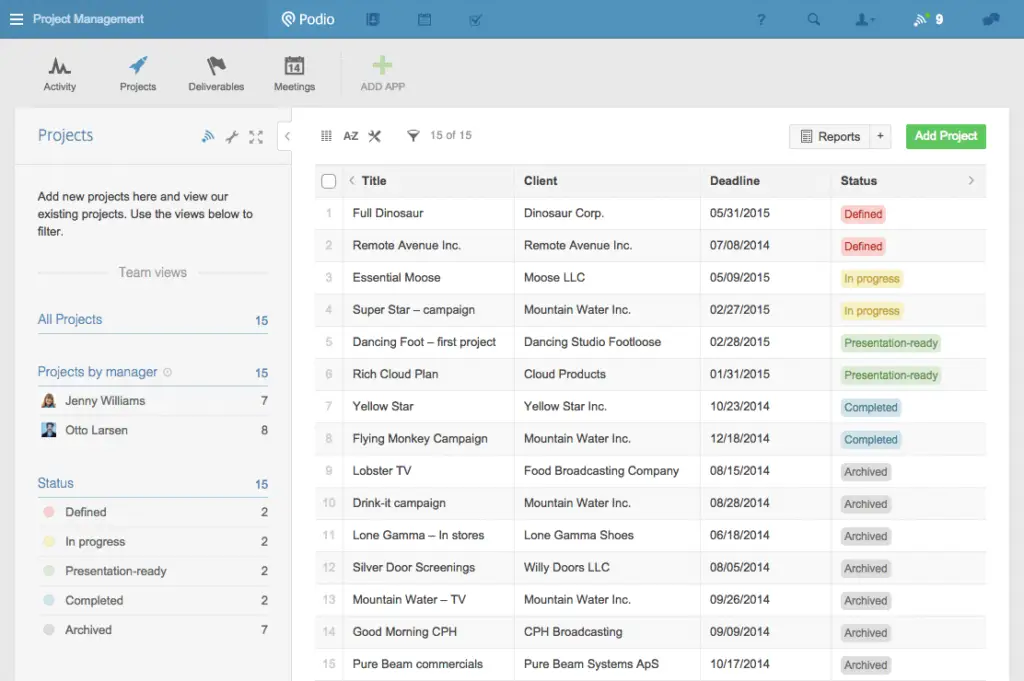The height and width of the screenshot is (681, 1024).
Task: Open the Deliverables flag icon
Action: pyautogui.click(x=216, y=66)
